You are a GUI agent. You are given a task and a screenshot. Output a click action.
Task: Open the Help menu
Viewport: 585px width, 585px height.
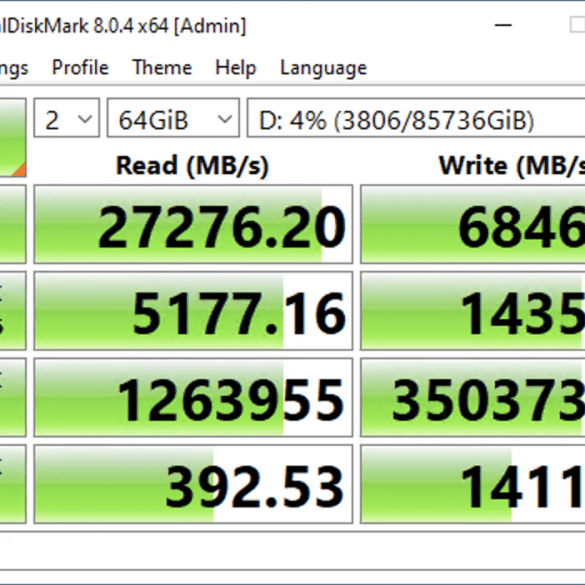point(236,68)
